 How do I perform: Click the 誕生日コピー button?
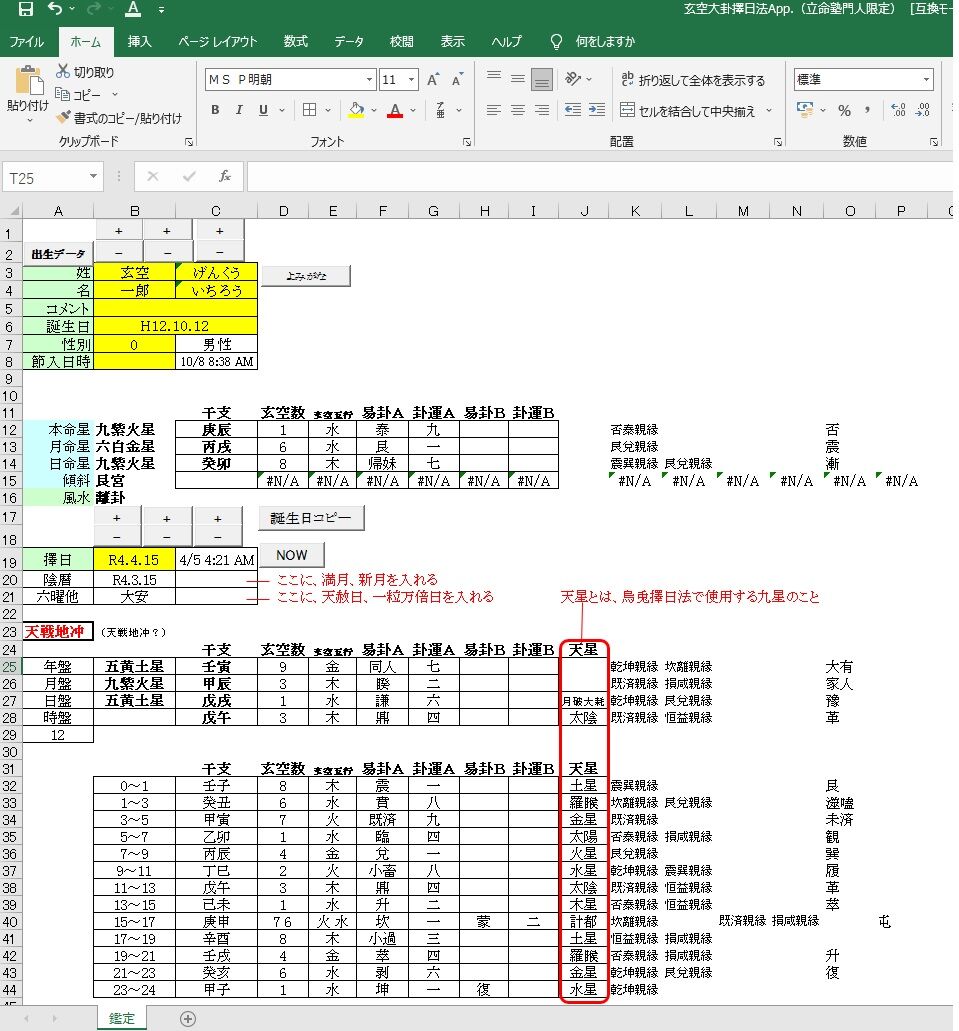(311, 517)
